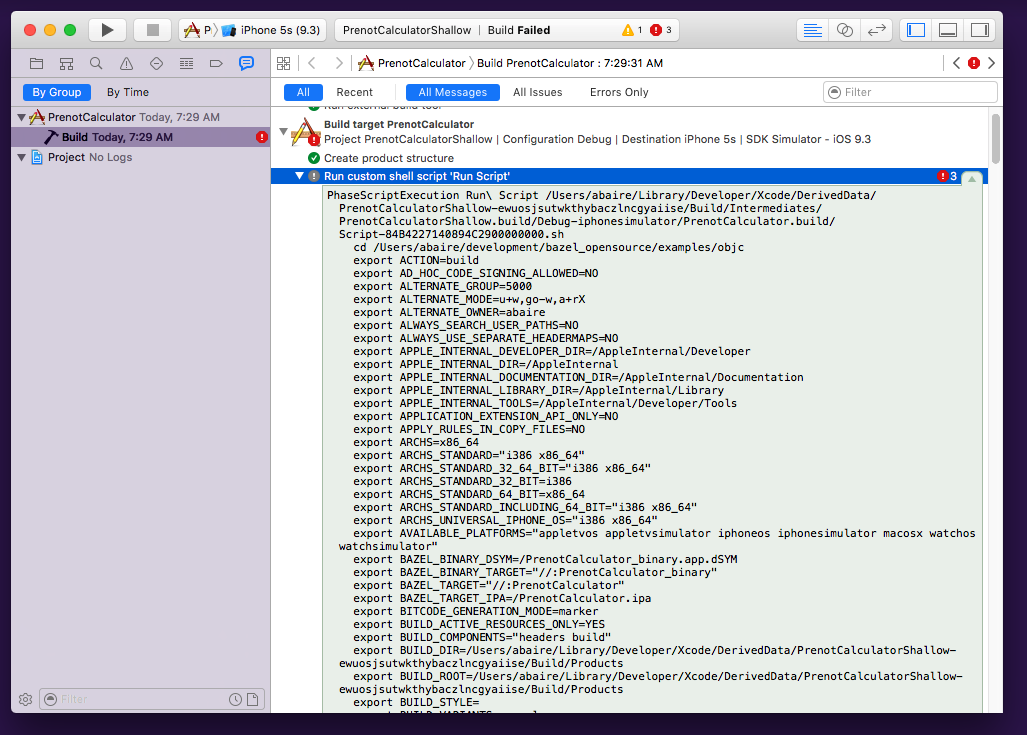
Task: Jump to next issue arrow
Action: [991, 64]
